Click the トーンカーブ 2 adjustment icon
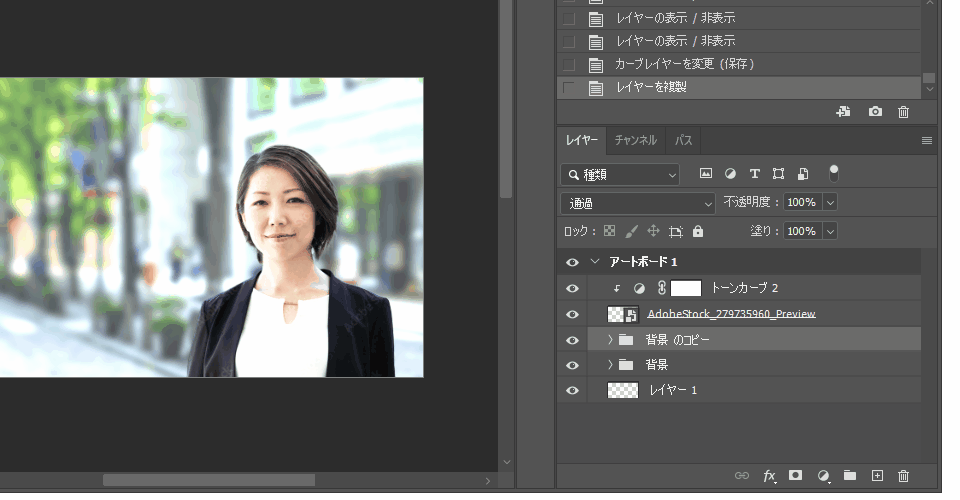Viewport: 960px width, 500px height. [x=639, y=288]
